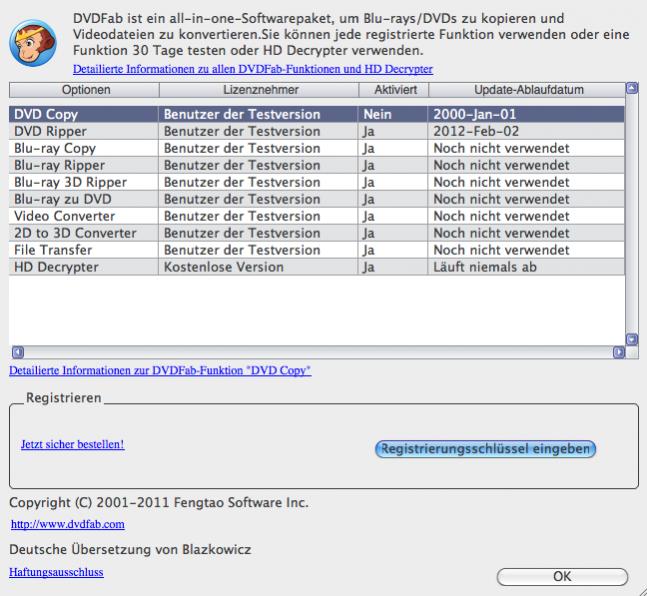Click the DVDFab monkey logo icon
The image size is (647, 596).
pyautogui.click(x=33, y=43)
